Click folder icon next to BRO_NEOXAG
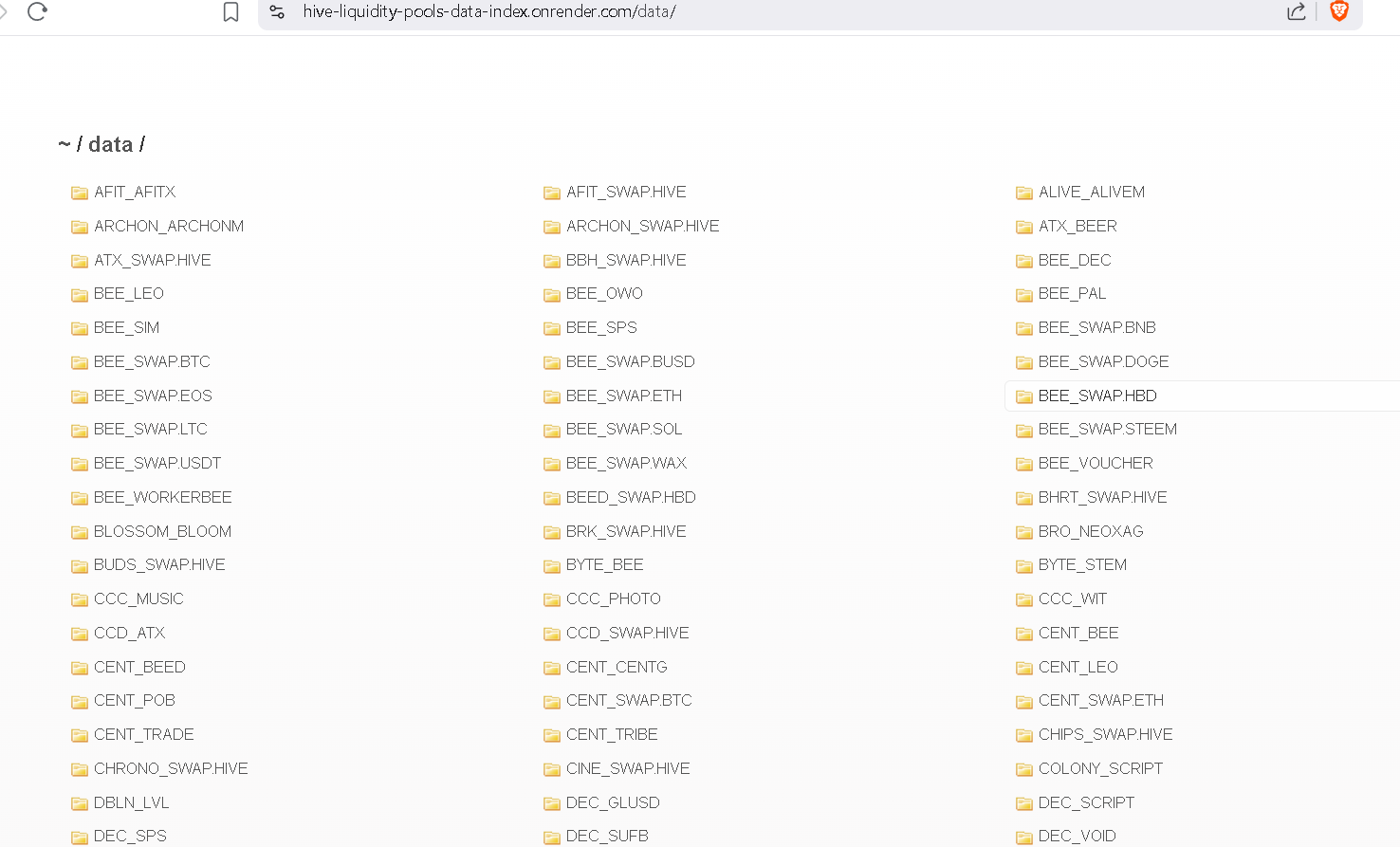 (x=1024, y=532)
